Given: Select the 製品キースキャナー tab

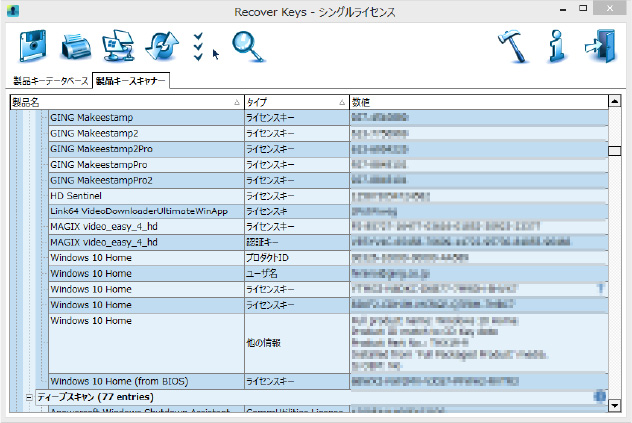Looking at the screenshot, I should [x=131, y=81].
